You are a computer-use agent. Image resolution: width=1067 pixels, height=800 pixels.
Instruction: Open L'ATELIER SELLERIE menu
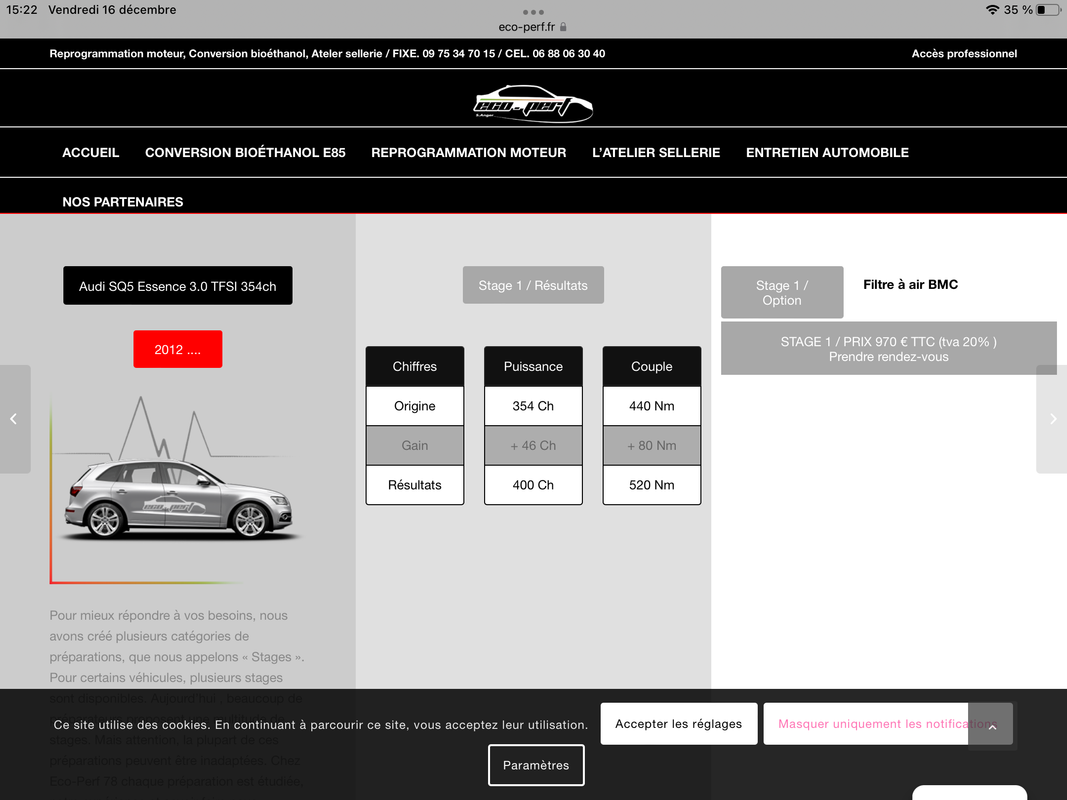click(656, 152)
